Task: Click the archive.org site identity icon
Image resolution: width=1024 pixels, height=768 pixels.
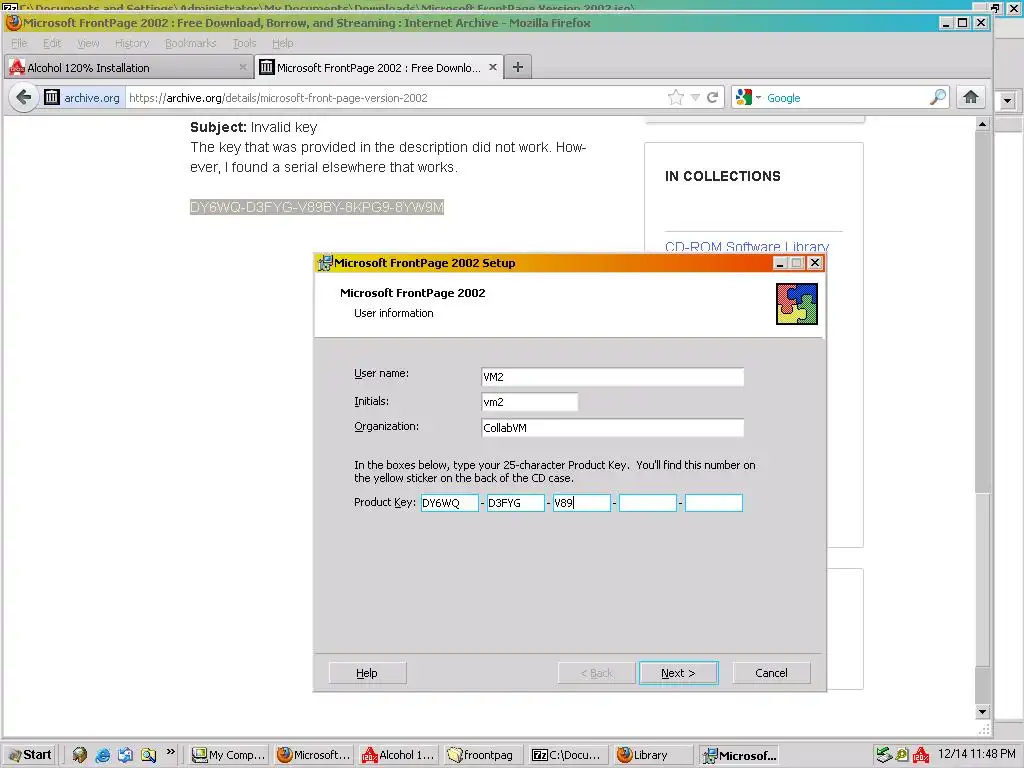Action: pos(52,97)
